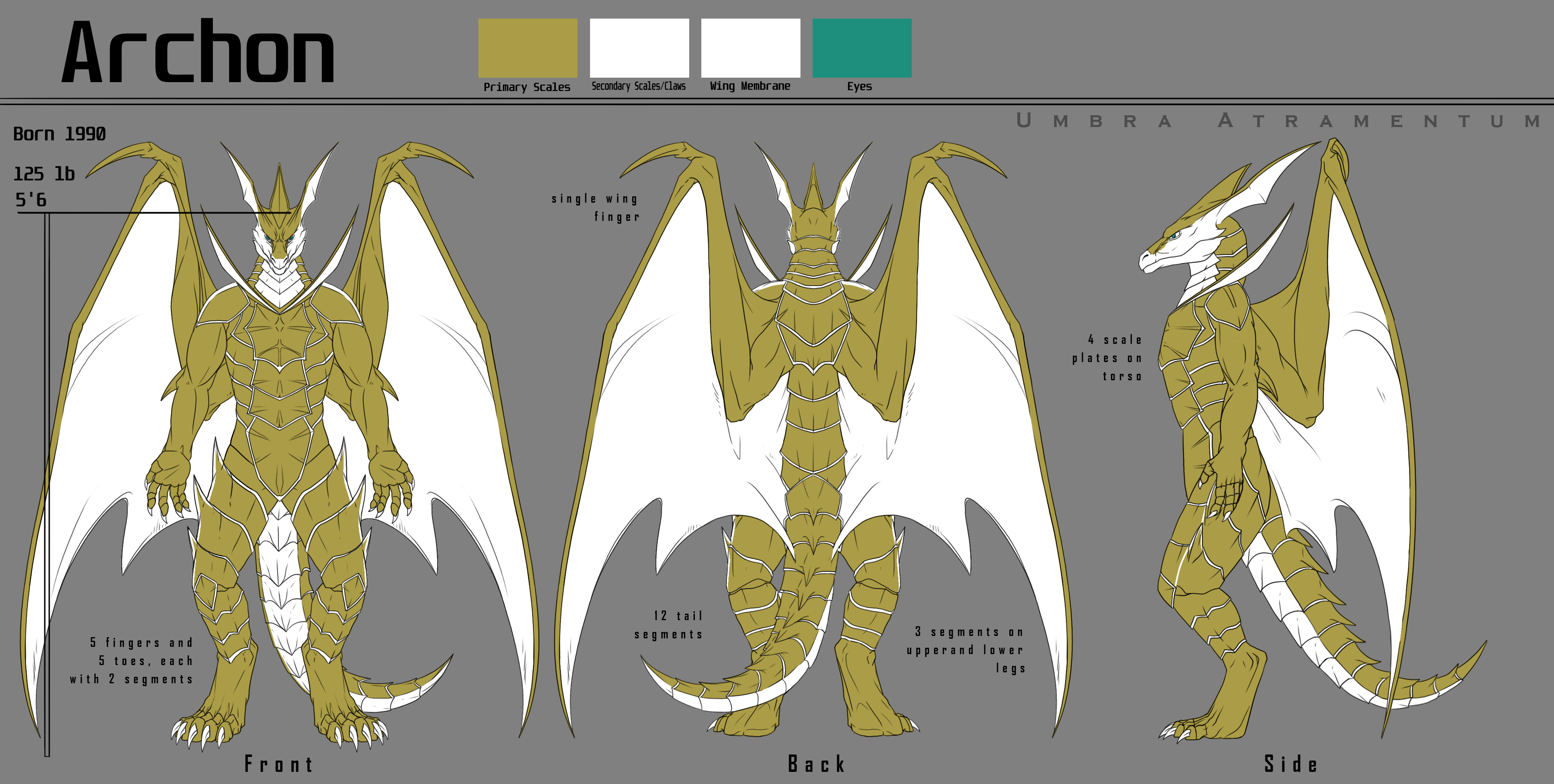Click the Wing Membrane white swatch
This screenshot has width=1554, height=784.
750,48
